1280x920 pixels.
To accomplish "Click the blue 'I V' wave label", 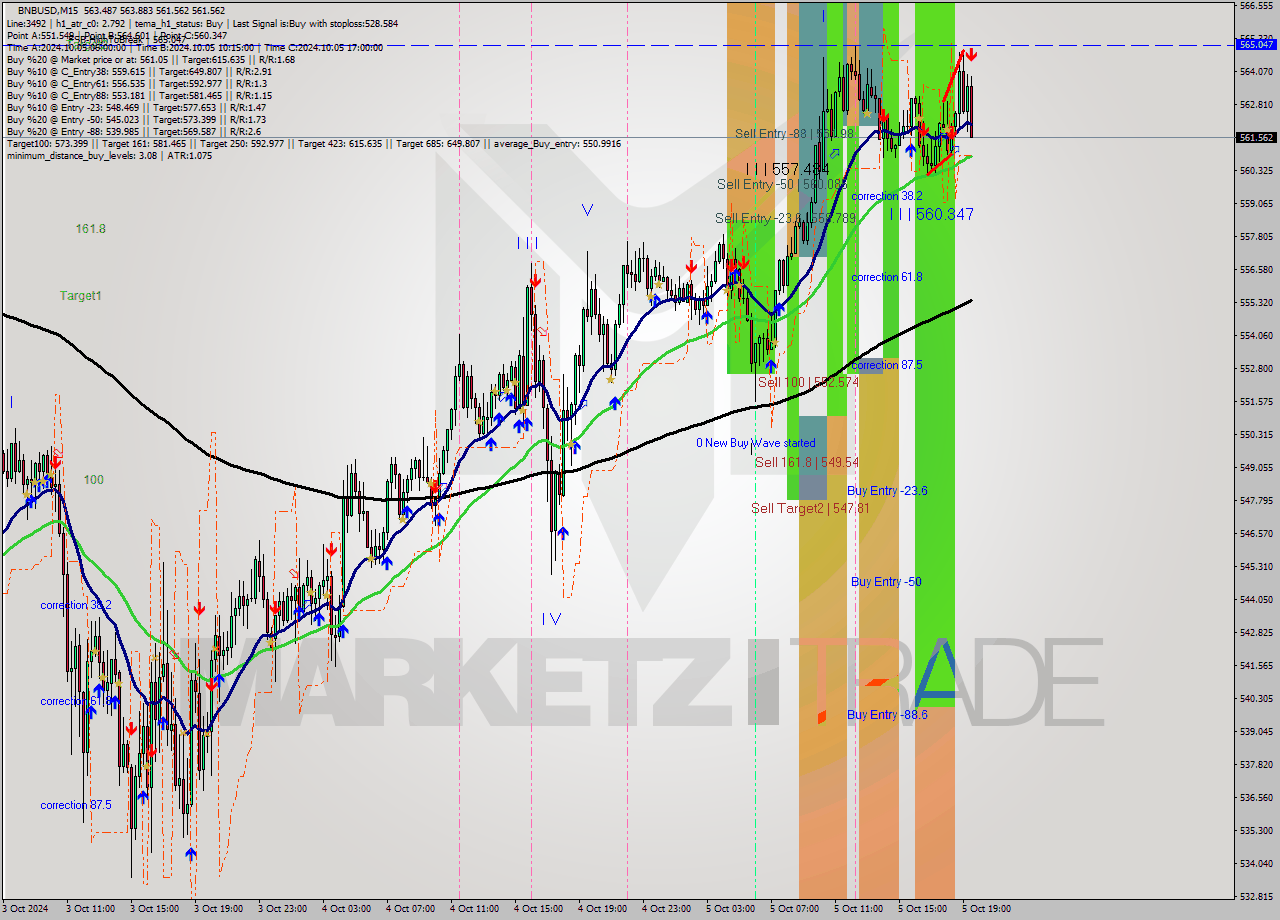I will click(551, 619).
